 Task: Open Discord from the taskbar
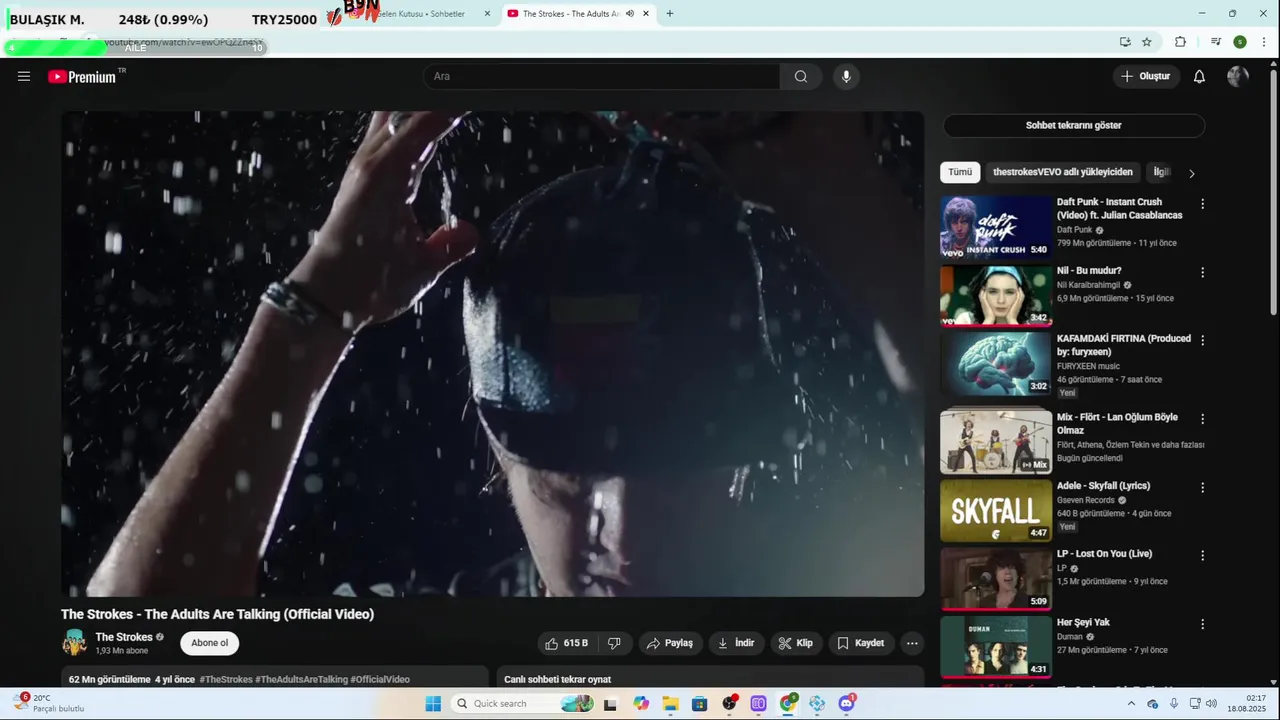[847, 704]
